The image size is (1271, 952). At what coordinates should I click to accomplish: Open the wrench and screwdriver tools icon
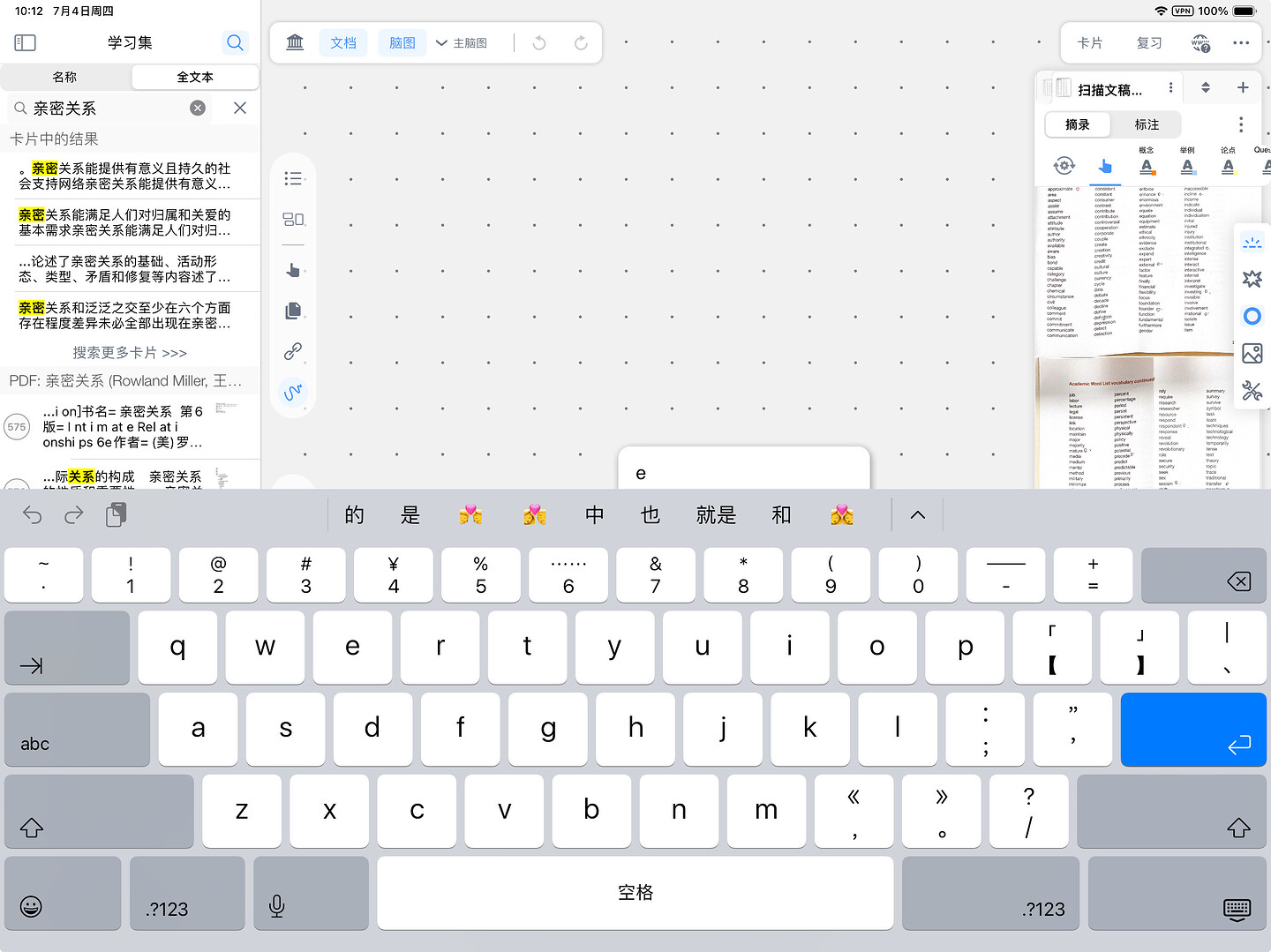pyautogui.click(x=1252, y=391)
